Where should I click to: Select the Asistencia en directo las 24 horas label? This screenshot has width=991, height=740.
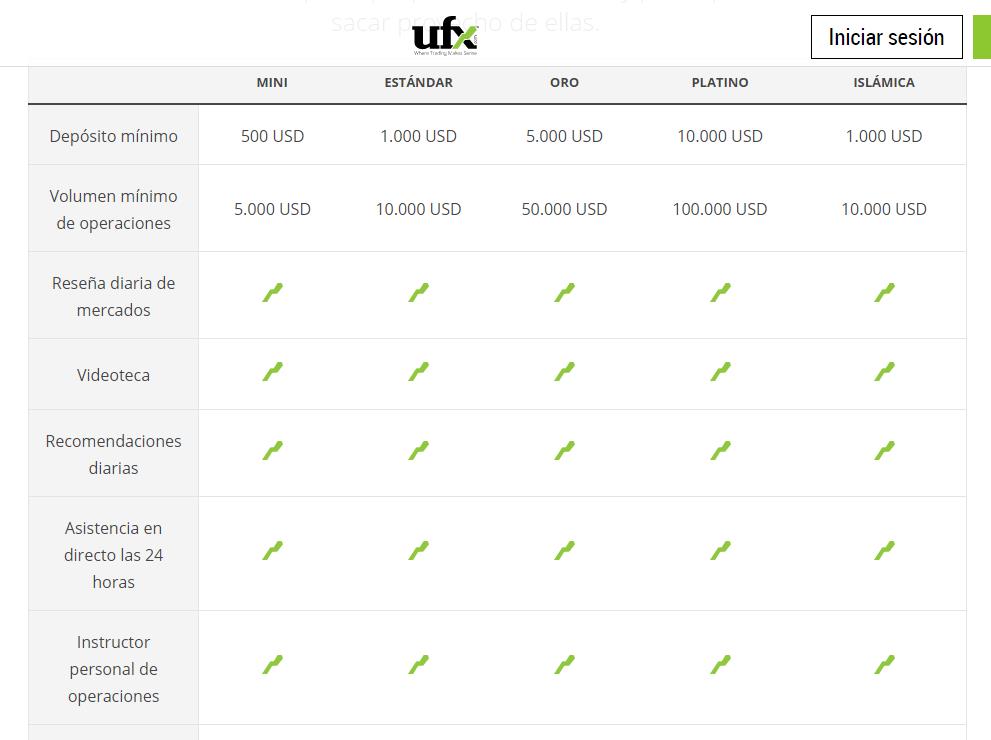(x=113, y=554)
